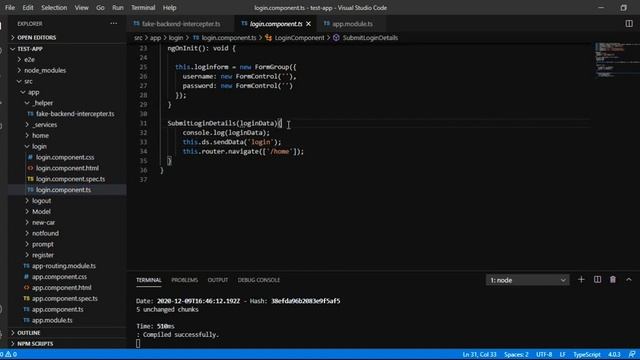640x360 pixels.
Task: Open Explorer more actions ellipsis
Action: (x=113, y=24)
